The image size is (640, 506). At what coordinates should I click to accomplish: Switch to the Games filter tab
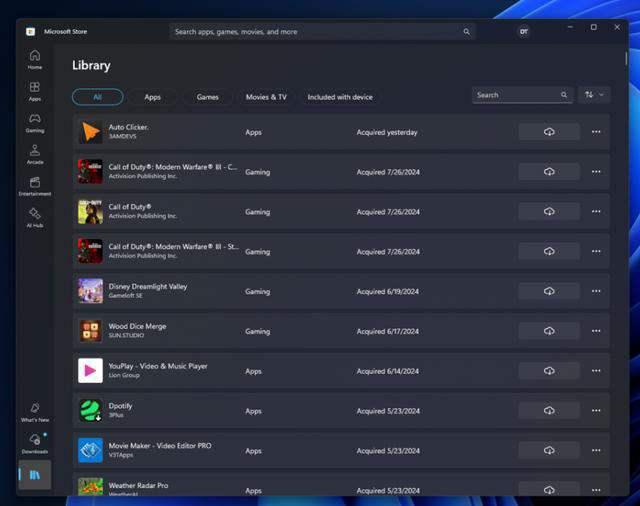207,97
